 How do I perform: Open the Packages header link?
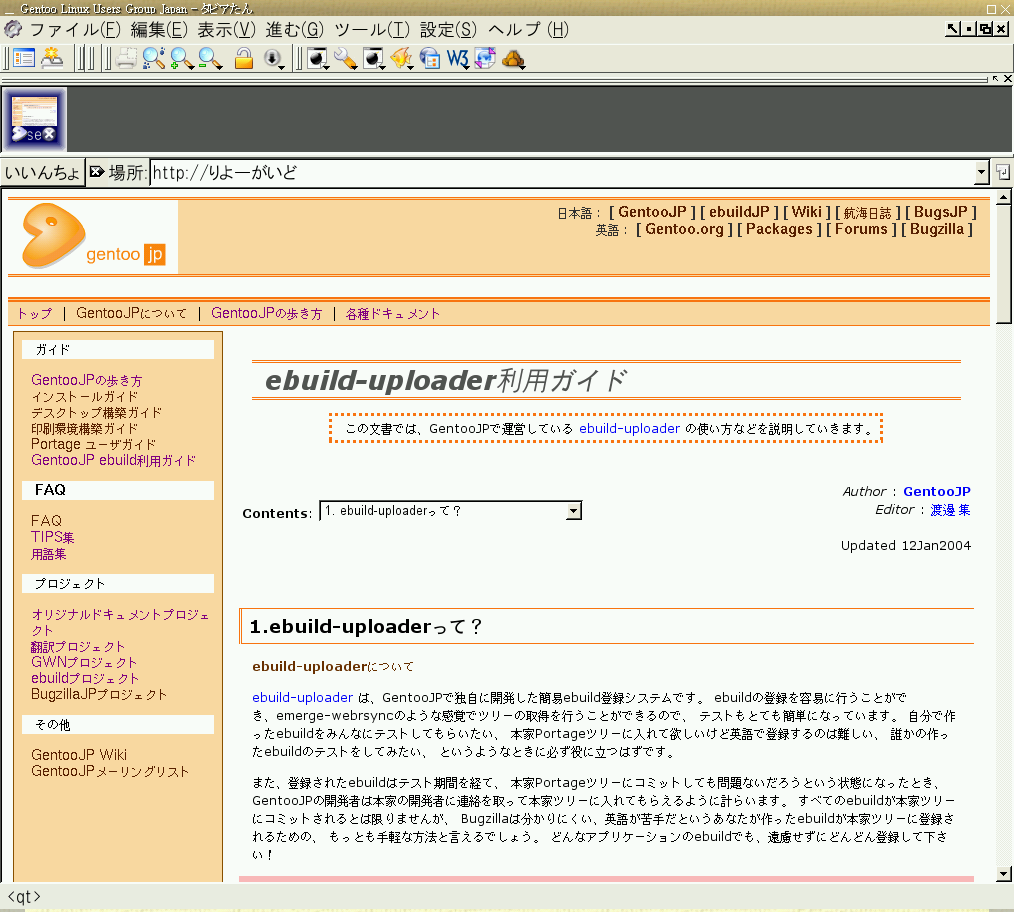tap(779, 229)
